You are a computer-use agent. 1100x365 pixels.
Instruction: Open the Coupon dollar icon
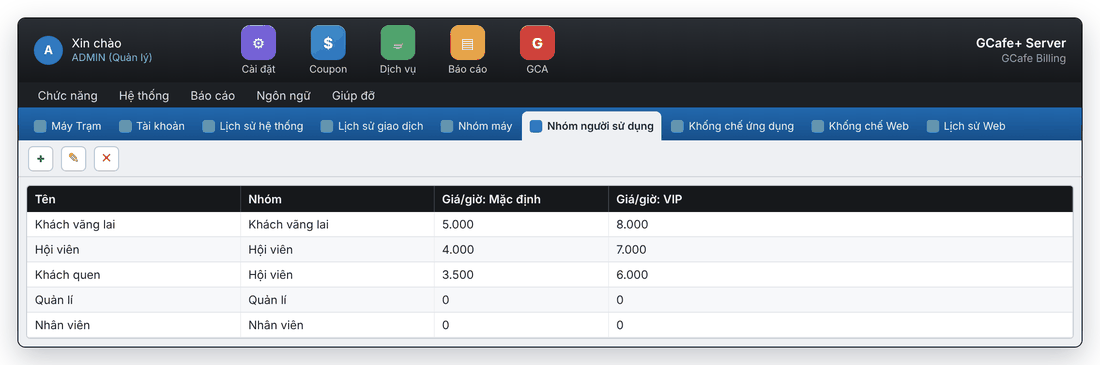click(x=328, y=43)
